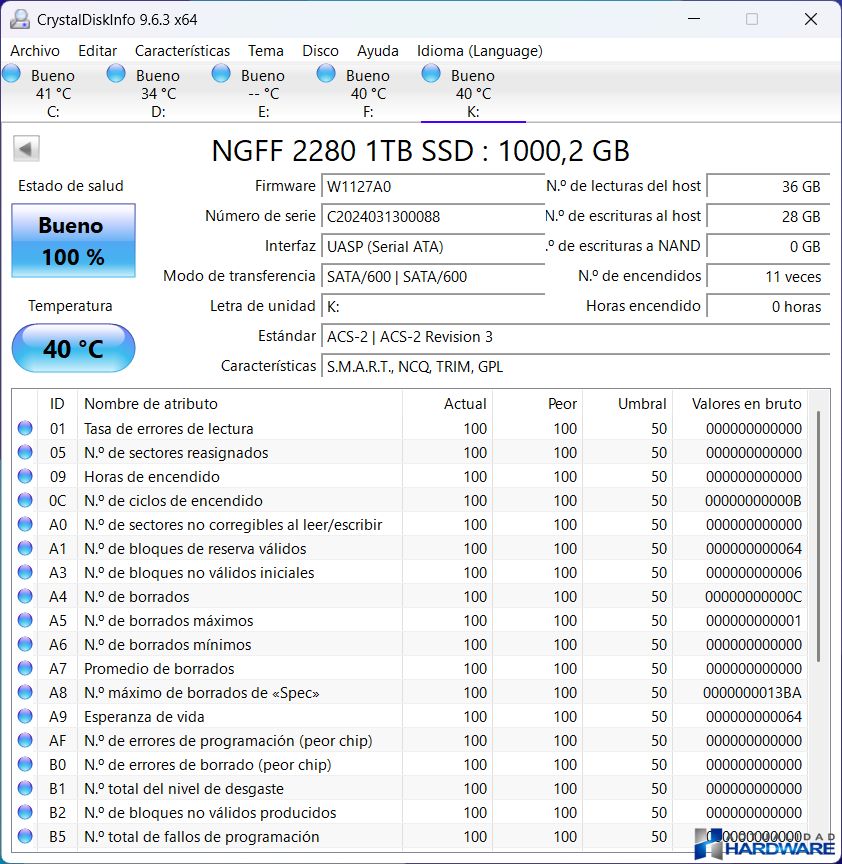Click the CrystalDiskInfo app icon in title bar

click(19, 19)
